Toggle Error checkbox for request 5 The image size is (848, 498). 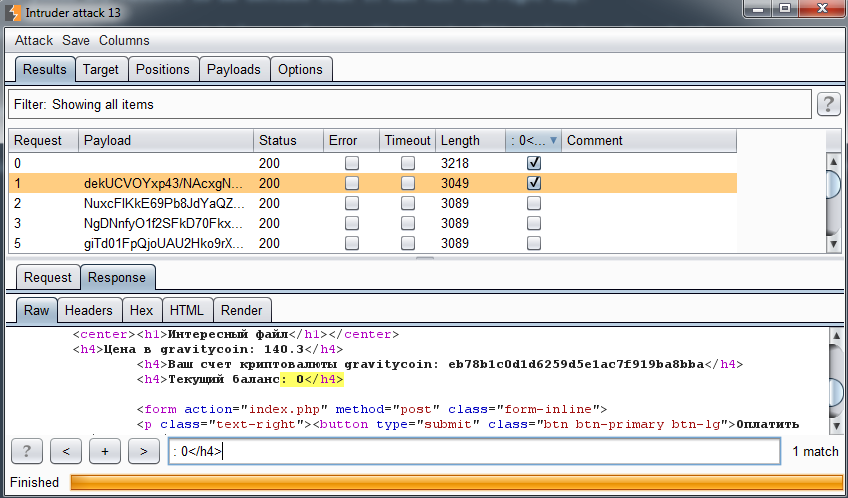tap(352, 243)
